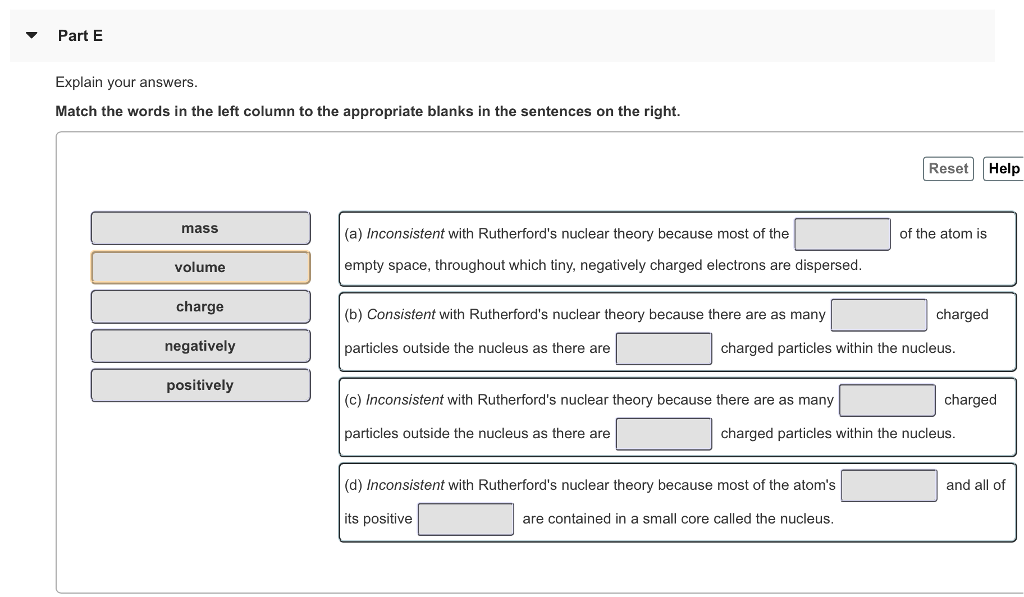Image resolution: width=1024 pixels, height=597 pixels.
Task: Open the Help option
Action: coord(1004,168)
